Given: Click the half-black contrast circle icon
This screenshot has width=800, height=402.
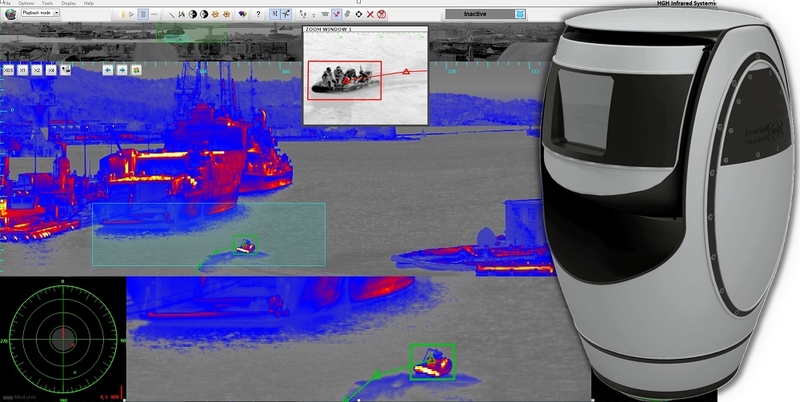Looking at the screenshot, I should tap(192, 14).
